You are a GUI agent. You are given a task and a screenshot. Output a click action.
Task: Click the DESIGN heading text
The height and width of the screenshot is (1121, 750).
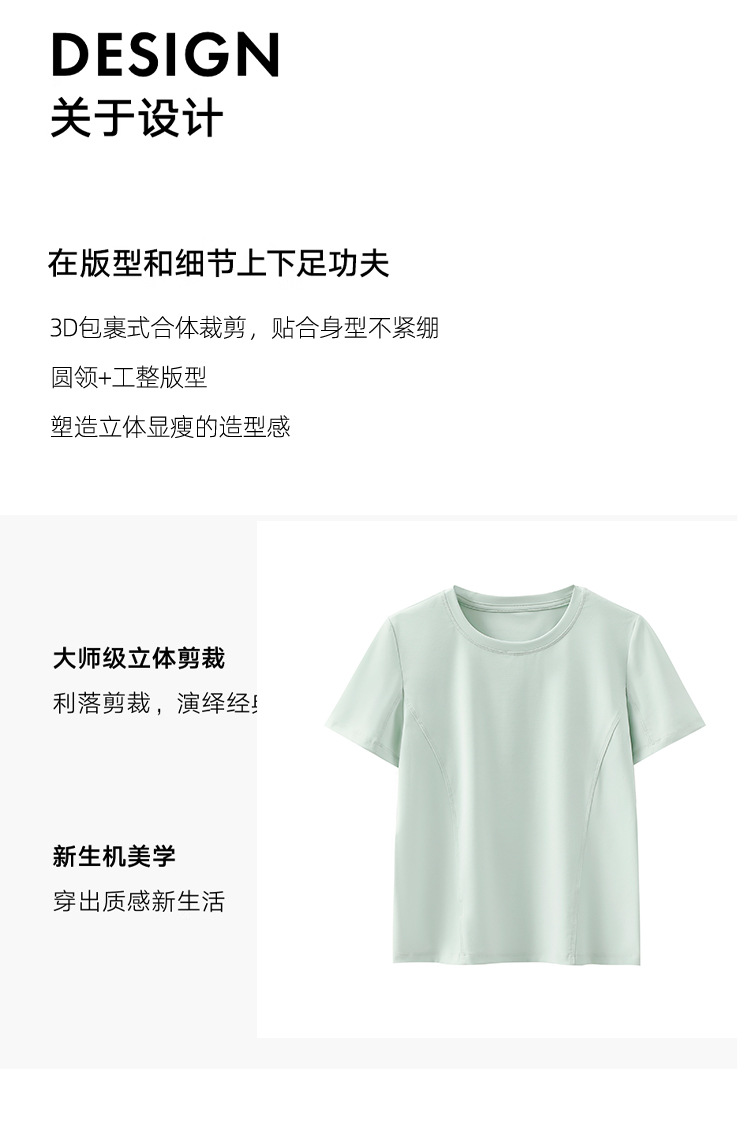pos(165,54)
